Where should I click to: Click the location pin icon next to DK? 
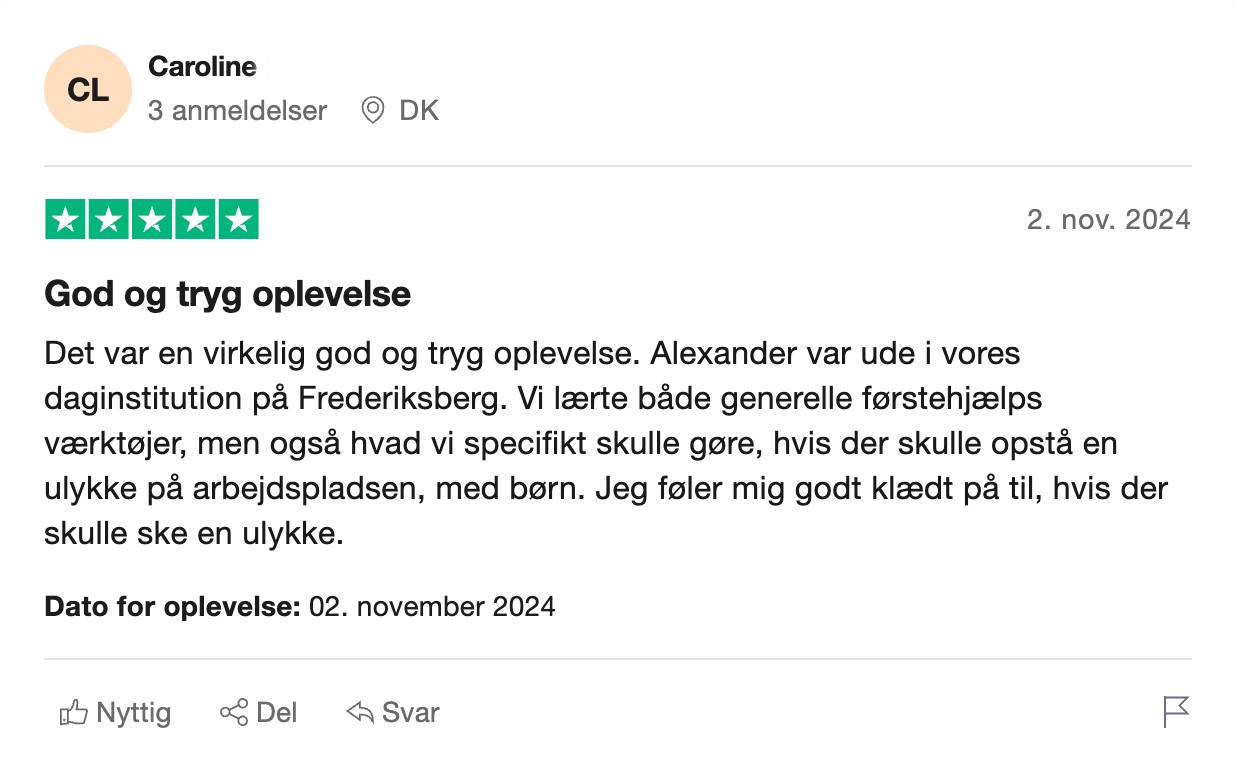[371, 110]
